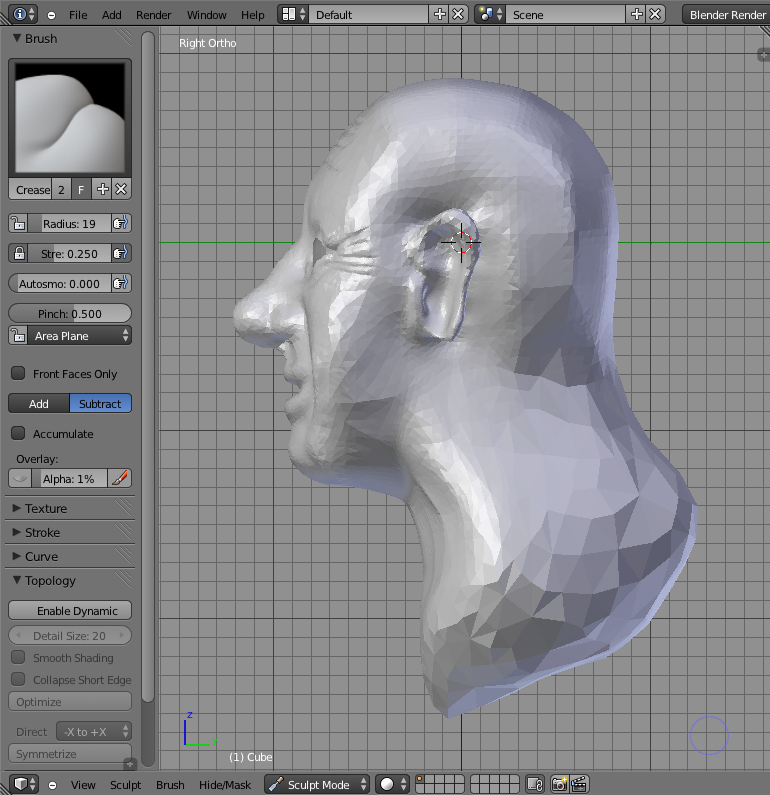Unlink the Crease brush with X icon

(121, 189)
